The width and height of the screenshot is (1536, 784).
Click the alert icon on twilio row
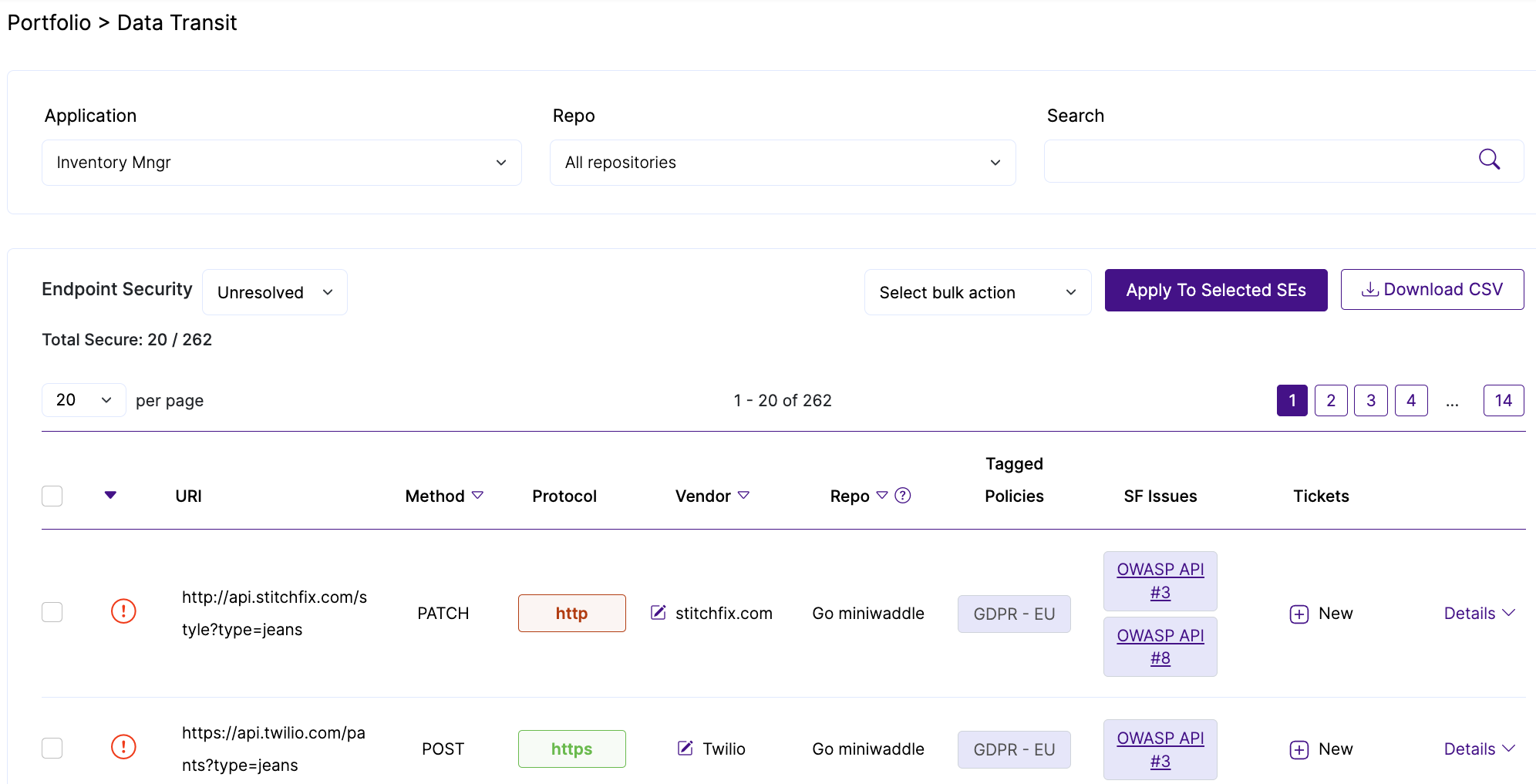[x=123, y=747]
